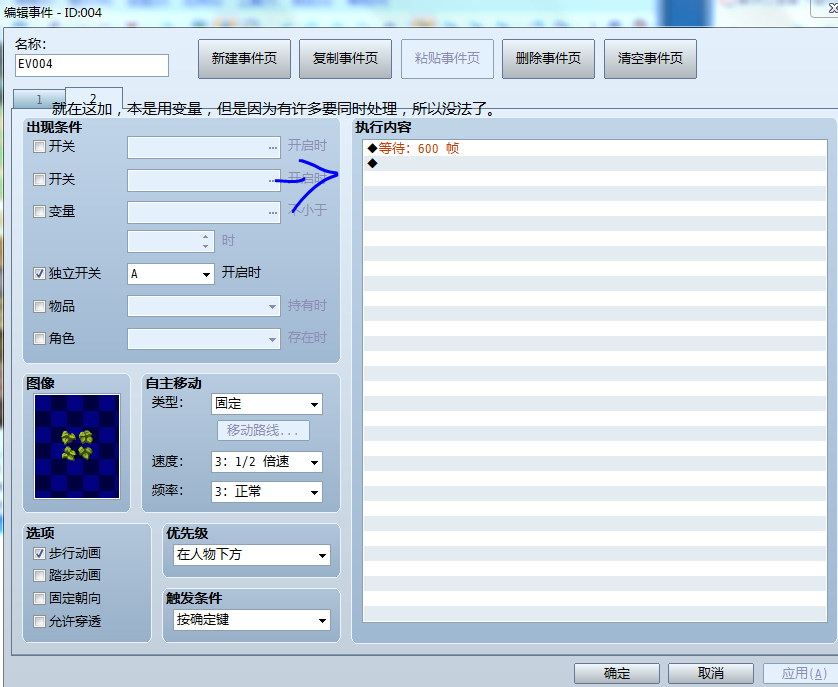Image resolution: width=838 pixels, height=687 pixels.
Task: Uncheck the 独立开关 checkbox
Action: (x=39, y=274)
